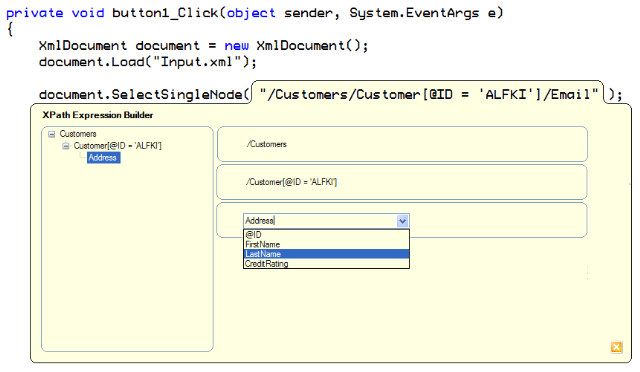Viewport: 640px width, 372px height.
Task: Collapse the Customers tree node
Action: click(51, 134)
